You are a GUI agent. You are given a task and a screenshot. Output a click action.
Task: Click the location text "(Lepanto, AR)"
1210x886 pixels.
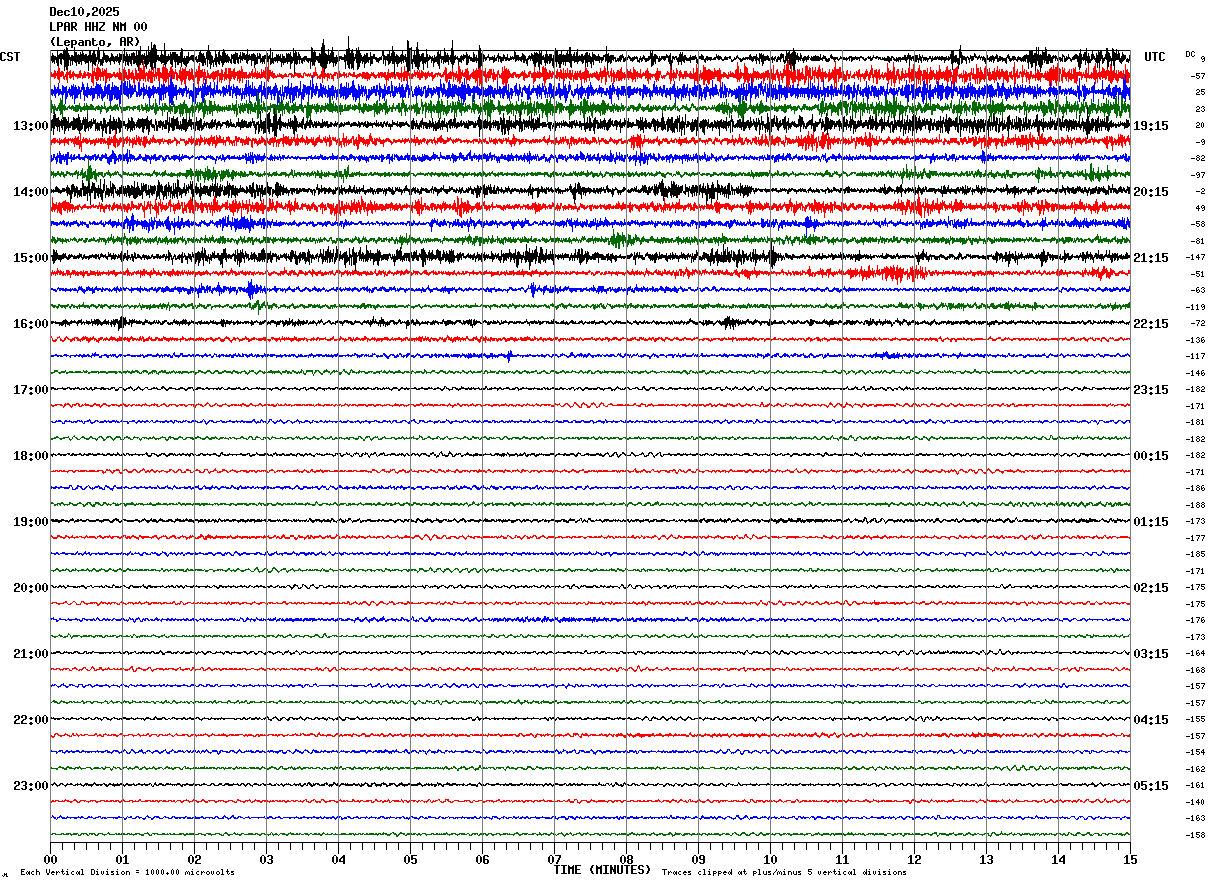[x=95, y=42]
